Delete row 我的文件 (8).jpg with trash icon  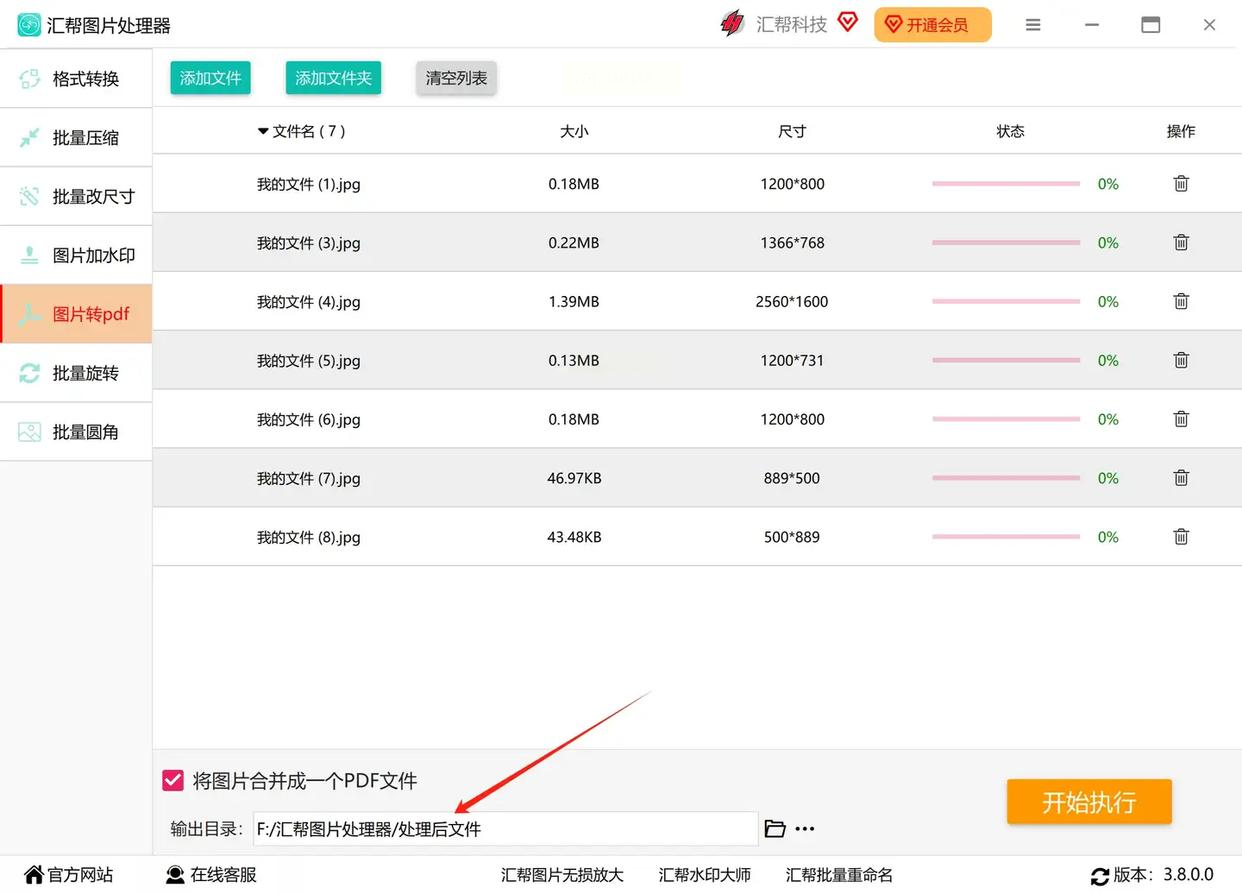[1181, 537]
